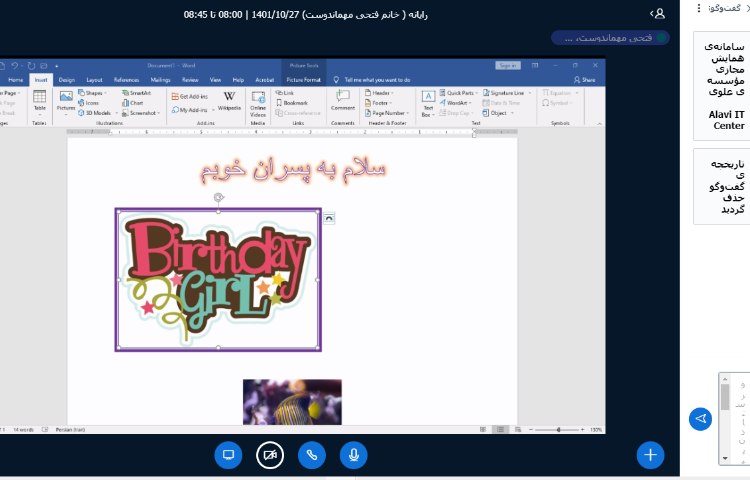Screen dimensions: 750x480
Task: Switch to the Design ribbon tab
Action: point(66,79)
